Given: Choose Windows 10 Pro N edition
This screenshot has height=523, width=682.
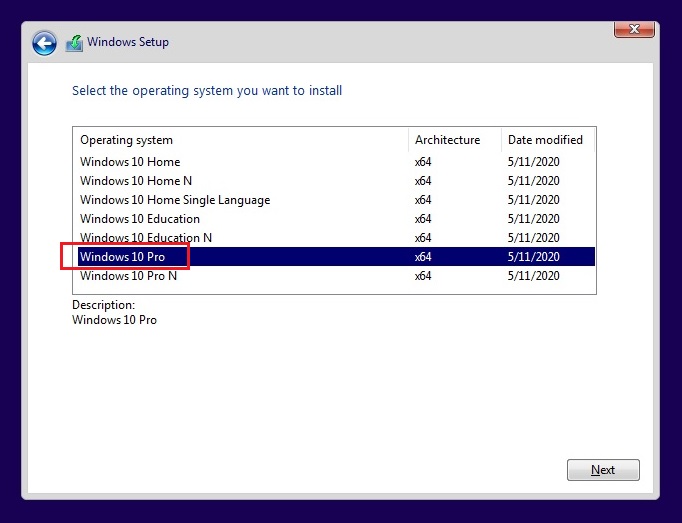Looking at the screenshot, I should coord(334,276).
